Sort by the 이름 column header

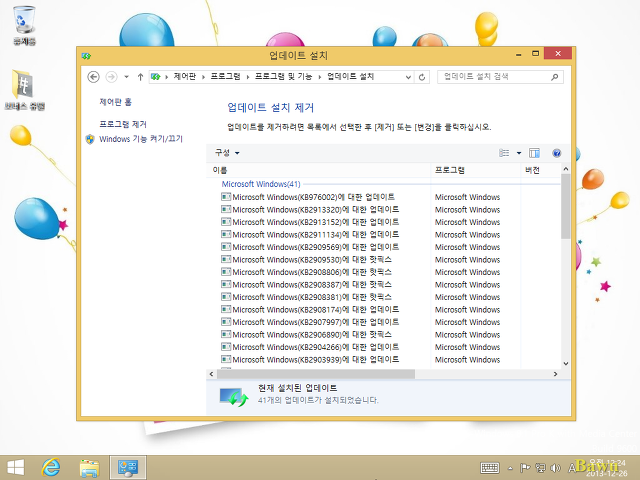318,170
